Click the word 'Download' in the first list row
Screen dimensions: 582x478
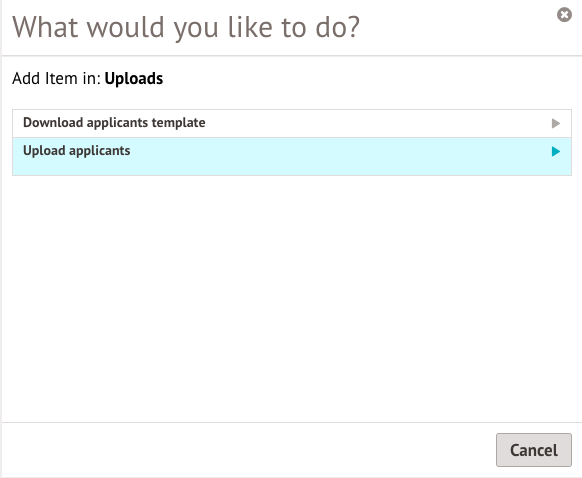point(53,122)
